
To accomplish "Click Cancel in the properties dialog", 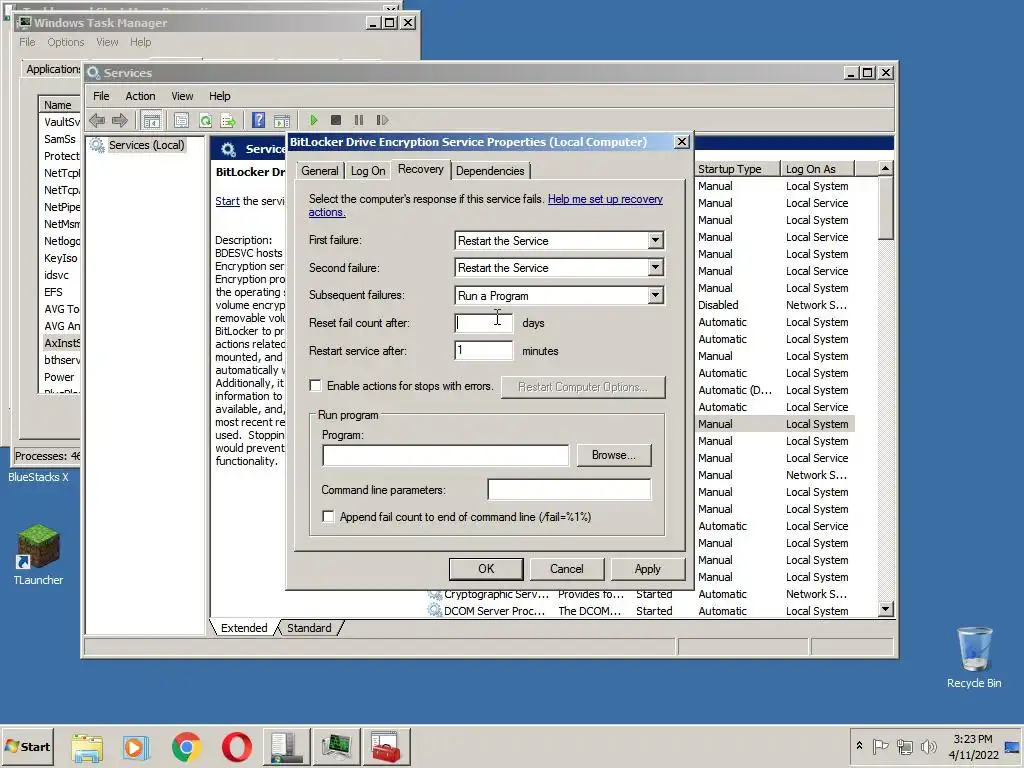I will click(566, 569).
